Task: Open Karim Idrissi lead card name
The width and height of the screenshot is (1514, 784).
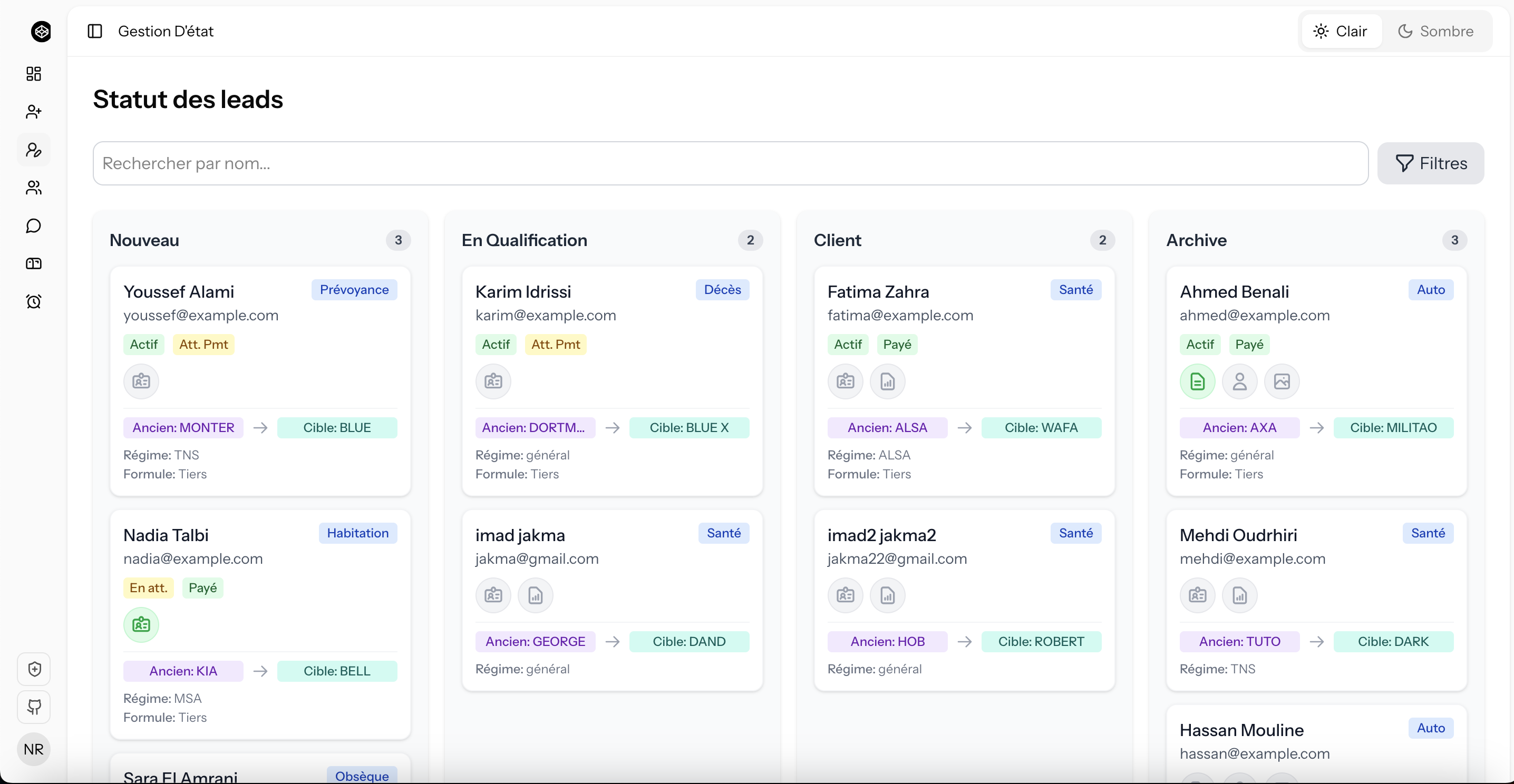Action: (x=522, y=292)
